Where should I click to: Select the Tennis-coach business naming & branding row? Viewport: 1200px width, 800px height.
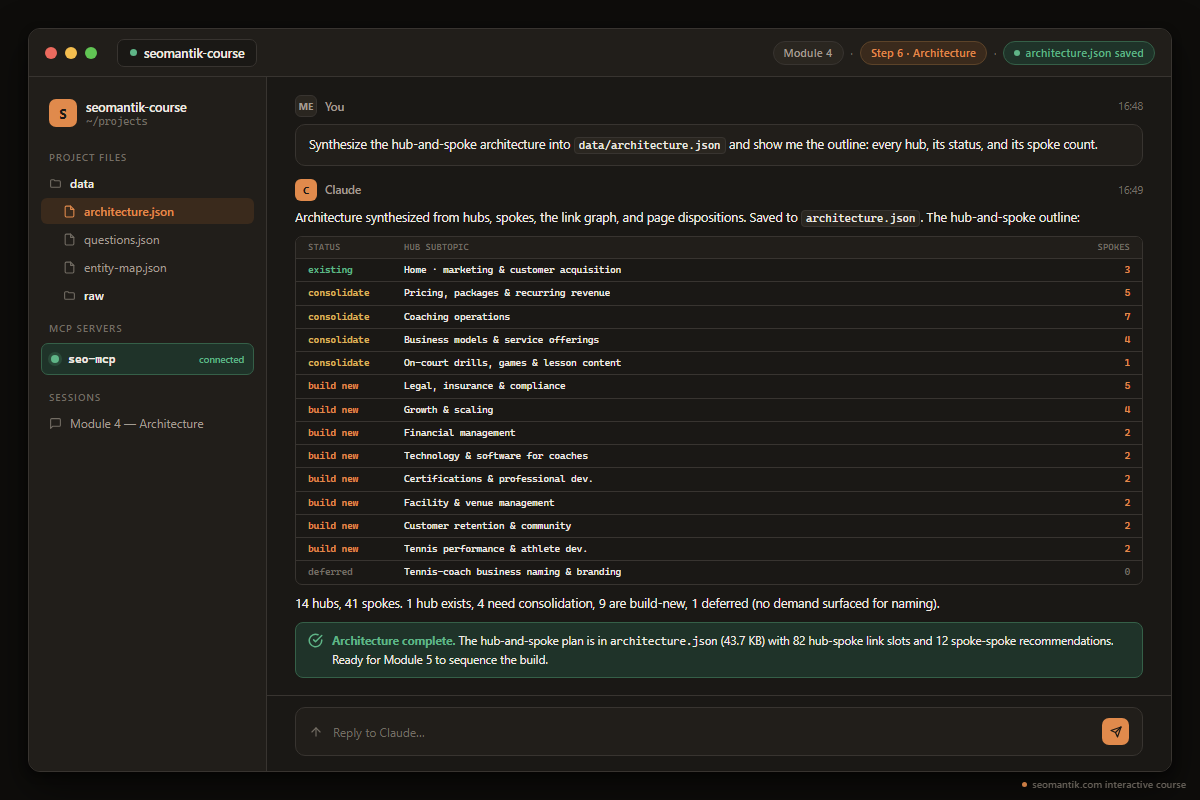pyautogui.click(x=718, y=572)
